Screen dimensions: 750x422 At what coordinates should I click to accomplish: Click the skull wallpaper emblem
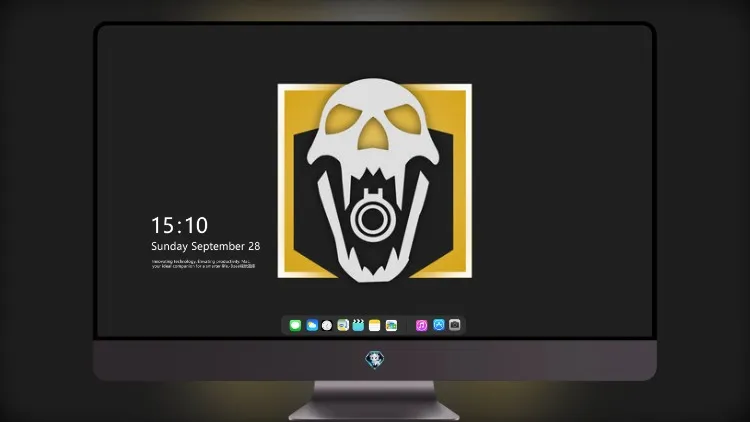tap(375, 180)
